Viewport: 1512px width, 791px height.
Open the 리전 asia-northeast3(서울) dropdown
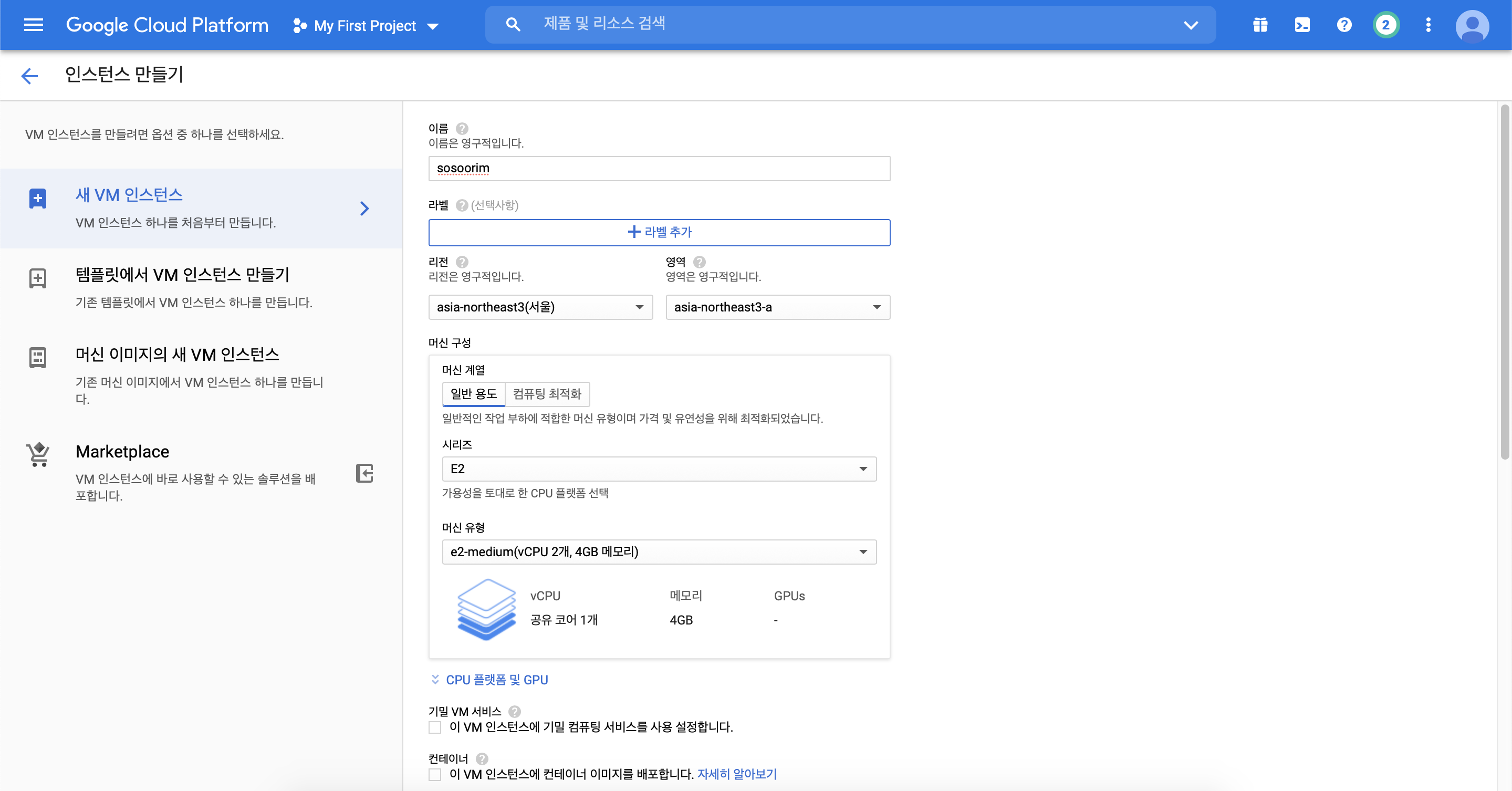(x=540, y=307)
